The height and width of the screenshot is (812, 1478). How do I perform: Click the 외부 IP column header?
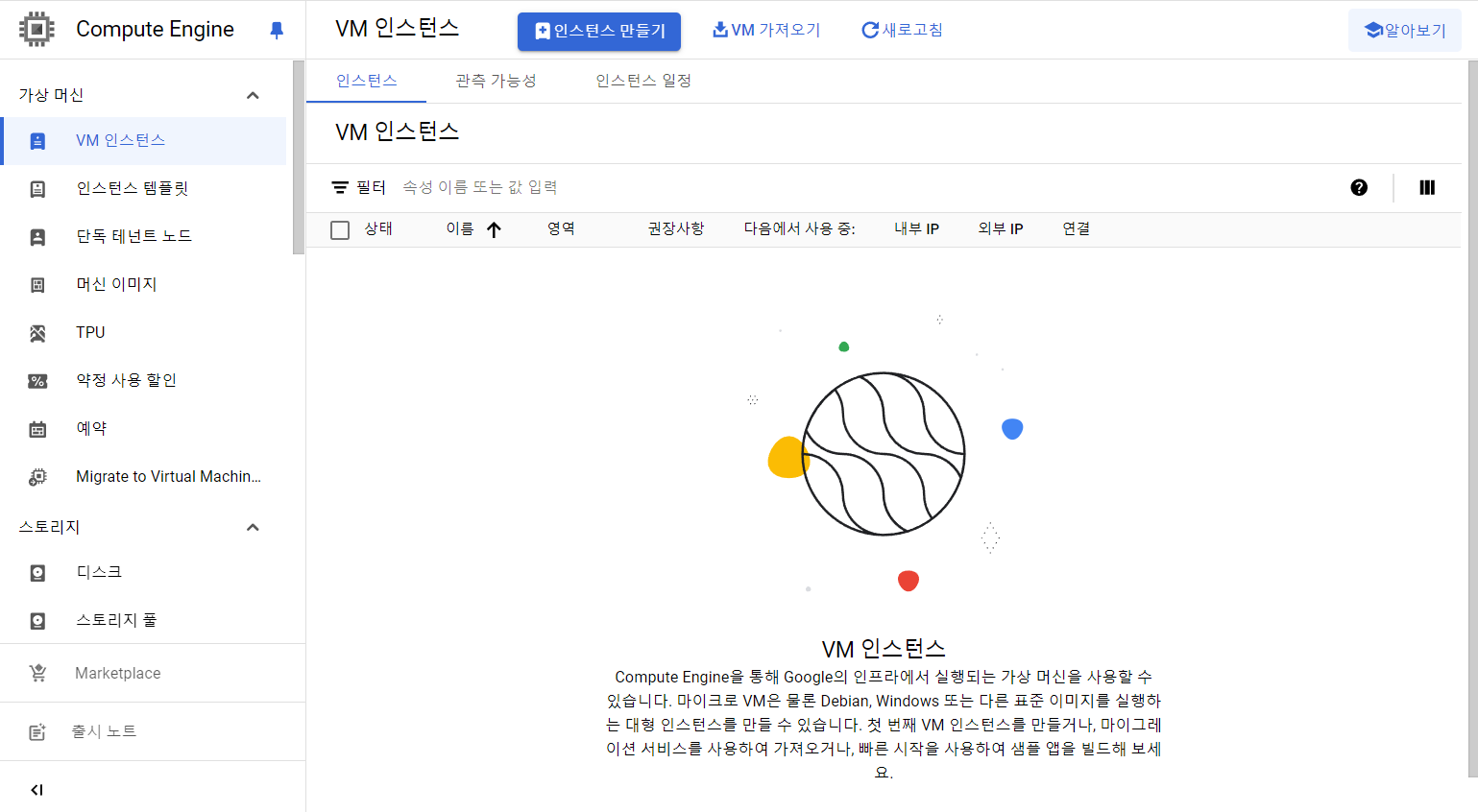tap(1000, 229)
